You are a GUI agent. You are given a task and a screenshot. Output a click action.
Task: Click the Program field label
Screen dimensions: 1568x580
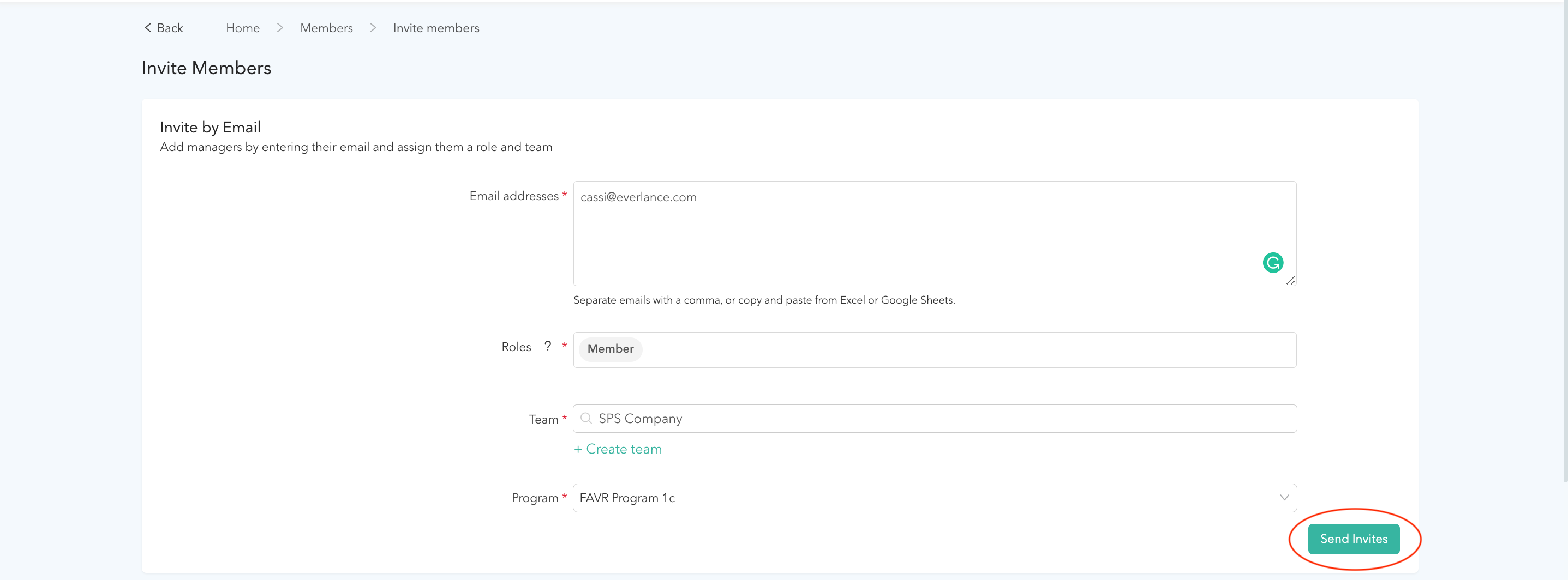pos(535,498)
